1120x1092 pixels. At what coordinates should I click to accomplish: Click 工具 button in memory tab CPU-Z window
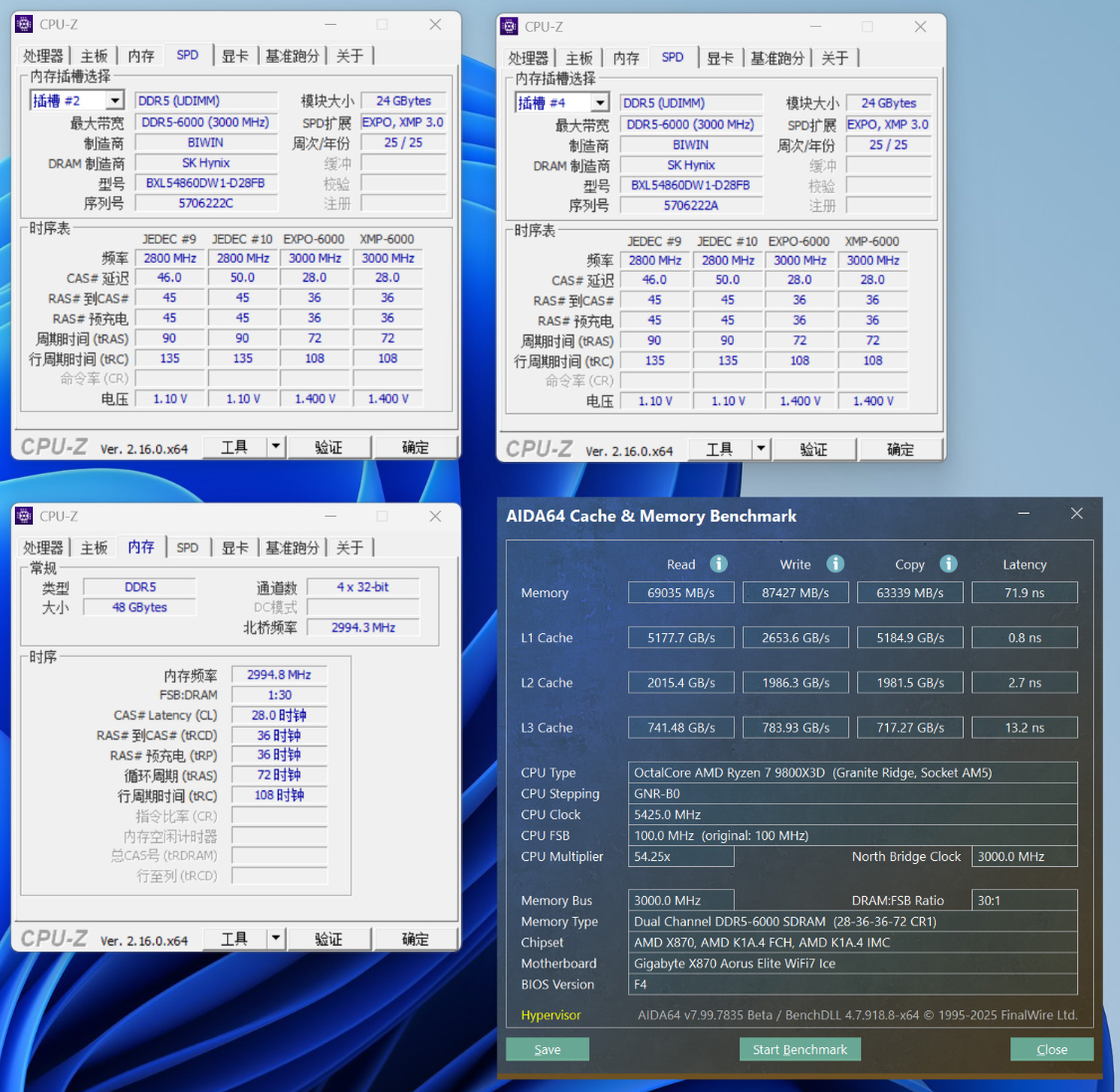[x=235, y=939]
